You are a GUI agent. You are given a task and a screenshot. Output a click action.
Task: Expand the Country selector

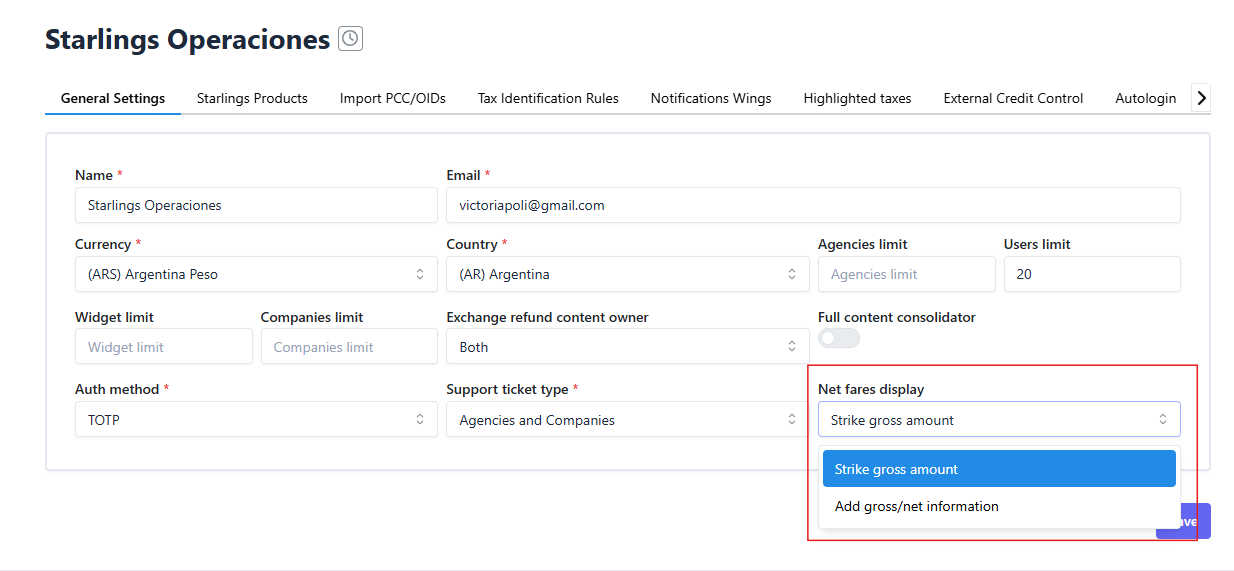[x=627, y=274]
